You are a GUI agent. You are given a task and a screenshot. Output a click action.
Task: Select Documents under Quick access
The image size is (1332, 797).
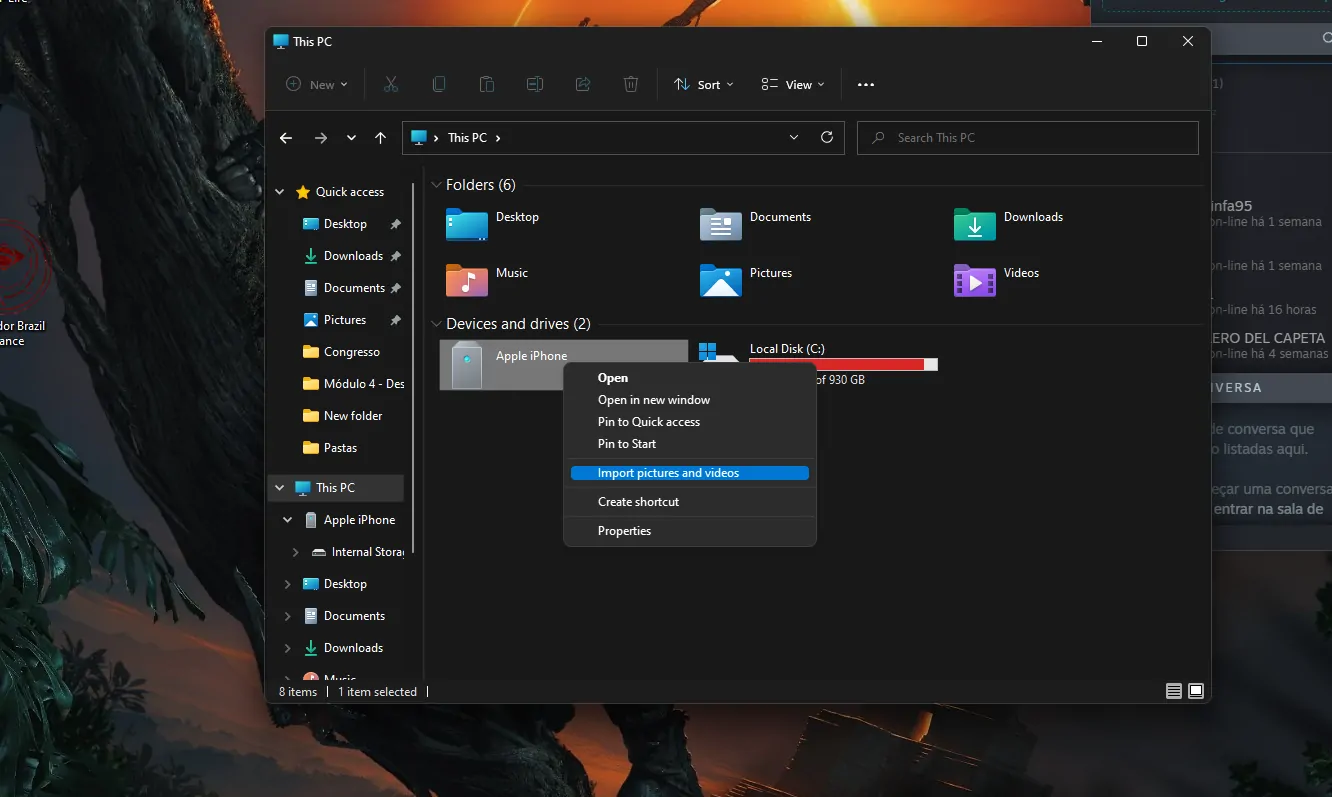tap(342, 288)
